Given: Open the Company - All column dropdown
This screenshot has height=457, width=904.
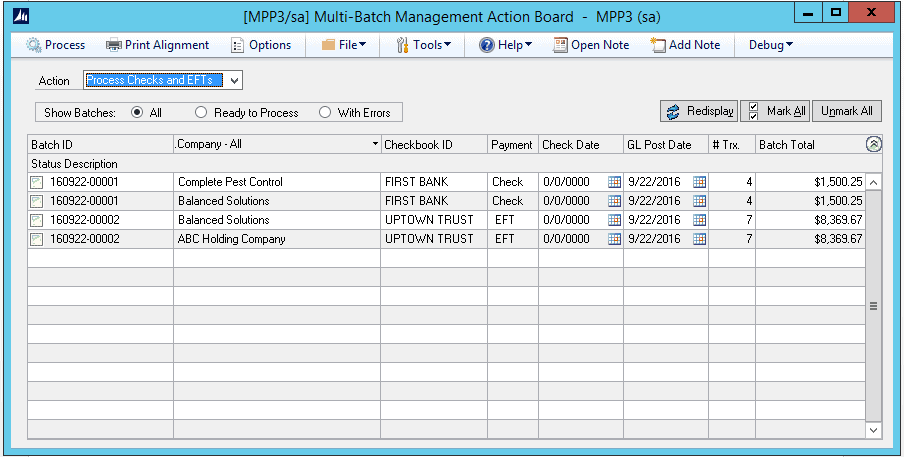Looking at the screenshot, I should tap(376, 144).
